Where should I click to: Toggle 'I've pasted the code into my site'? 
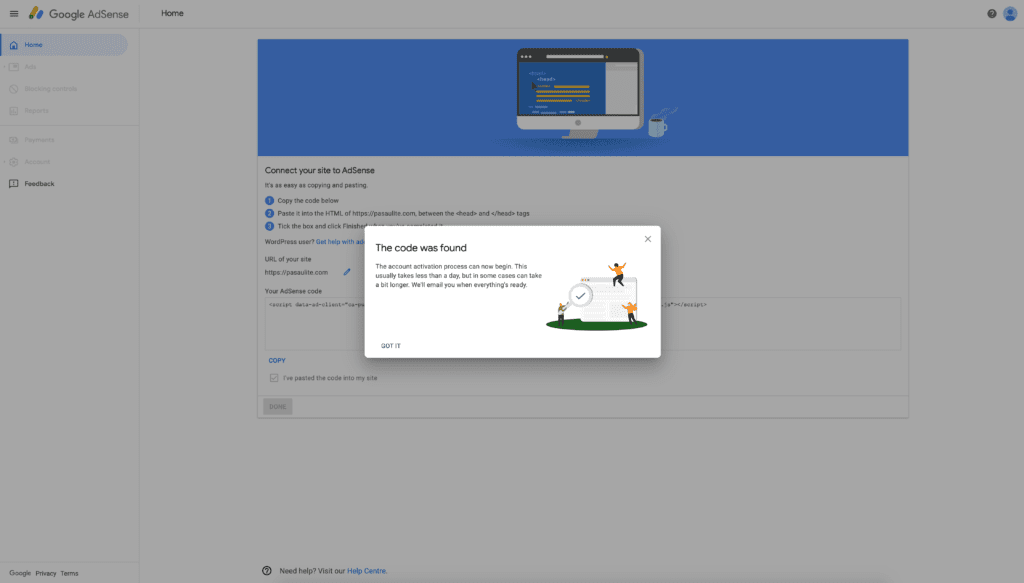[x=274, y=378]
